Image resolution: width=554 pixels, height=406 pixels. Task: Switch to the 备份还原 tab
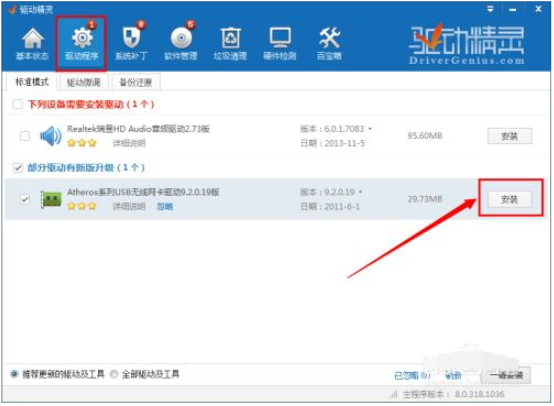136,82
